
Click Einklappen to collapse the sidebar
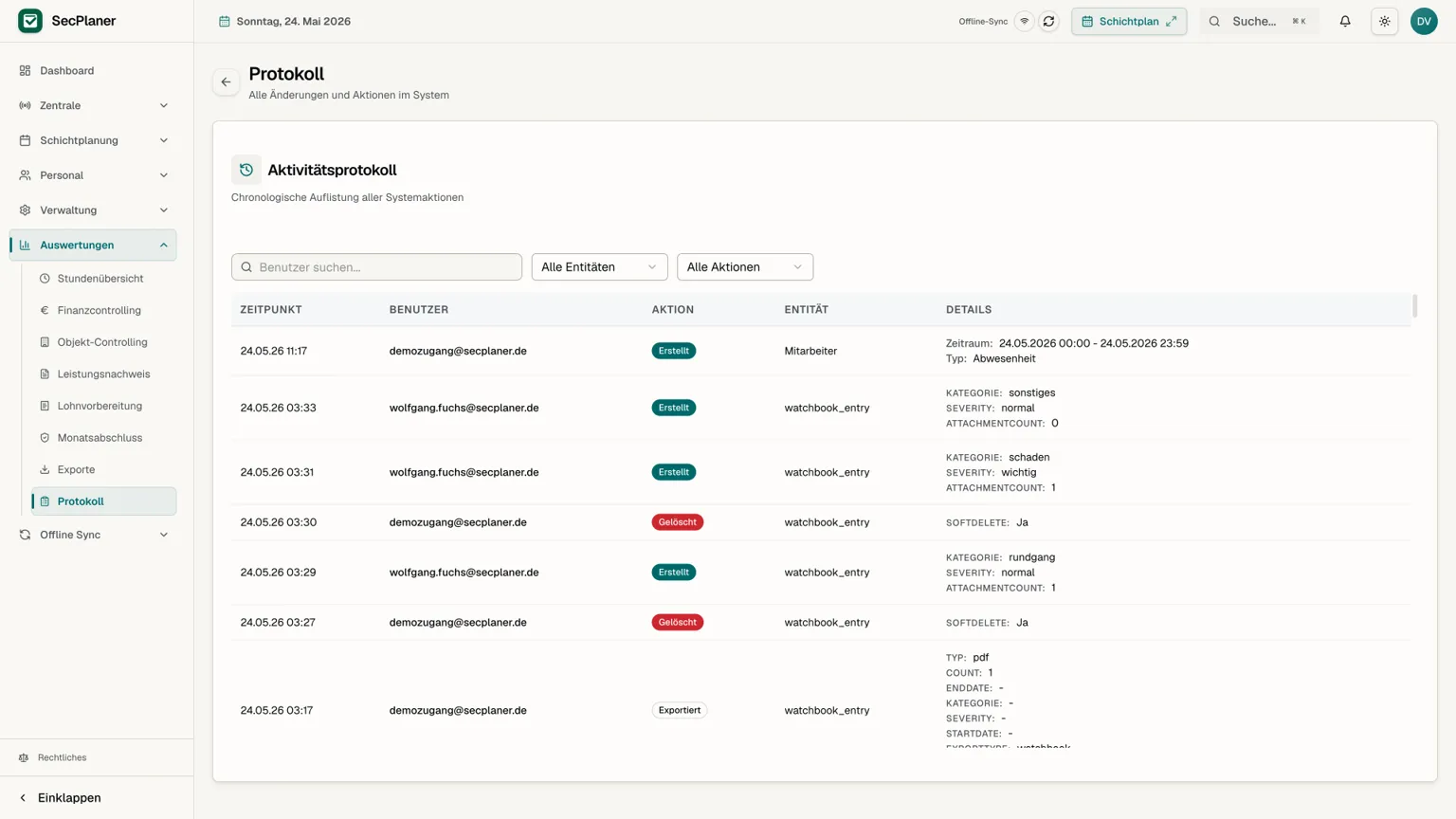69,798
